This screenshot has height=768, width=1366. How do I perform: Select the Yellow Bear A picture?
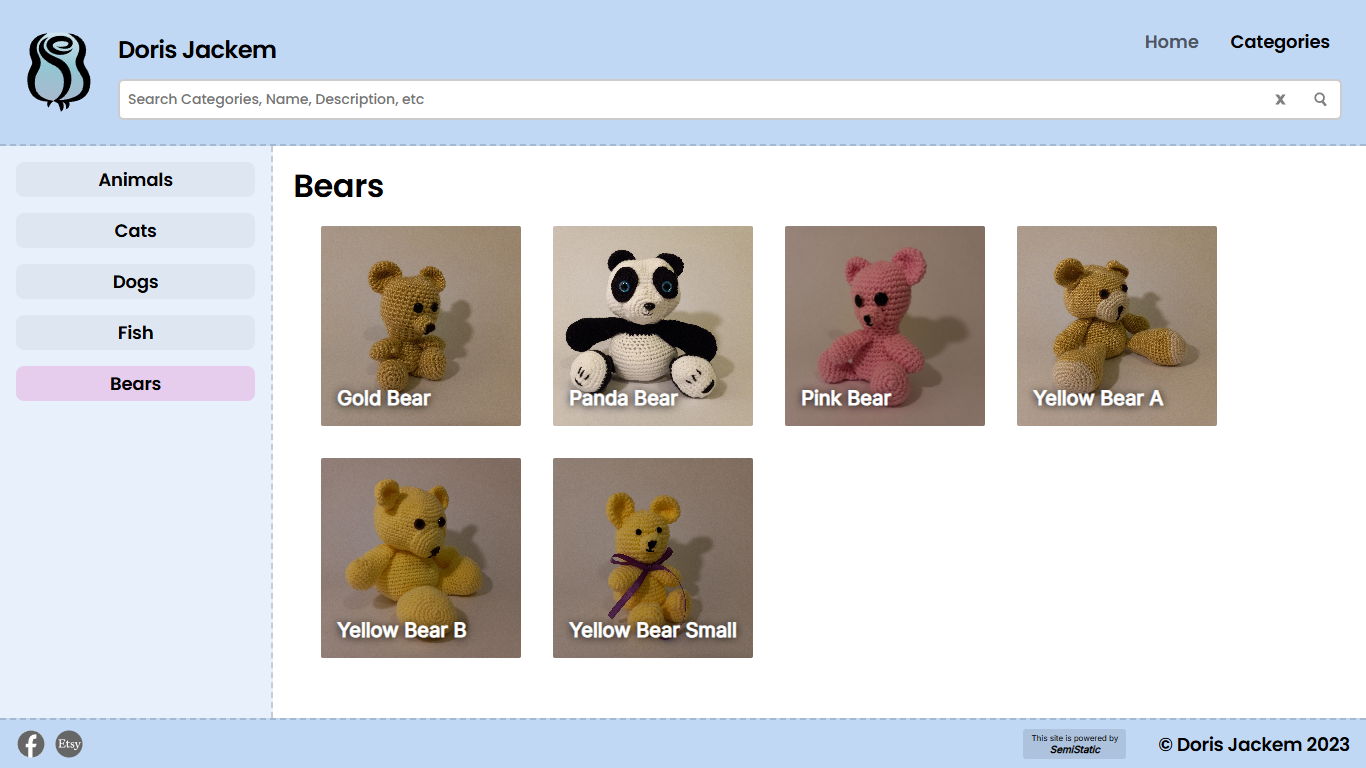(1117, 326)
